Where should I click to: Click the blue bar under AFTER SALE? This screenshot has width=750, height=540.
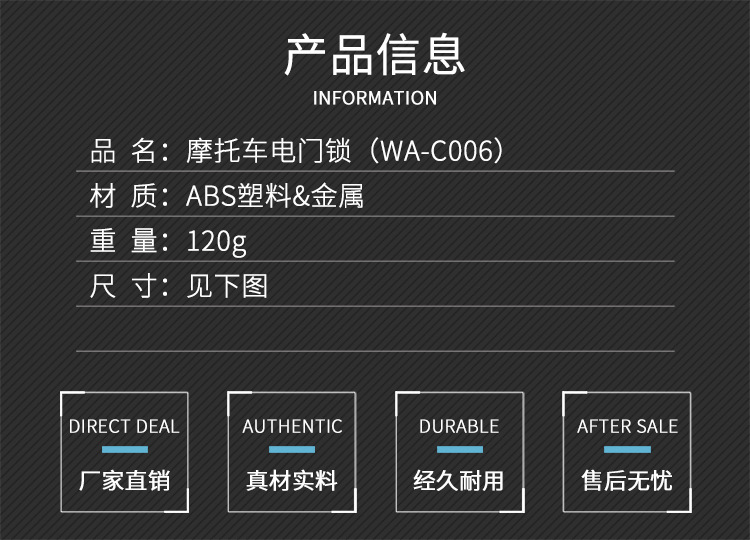tap(627, 450)
